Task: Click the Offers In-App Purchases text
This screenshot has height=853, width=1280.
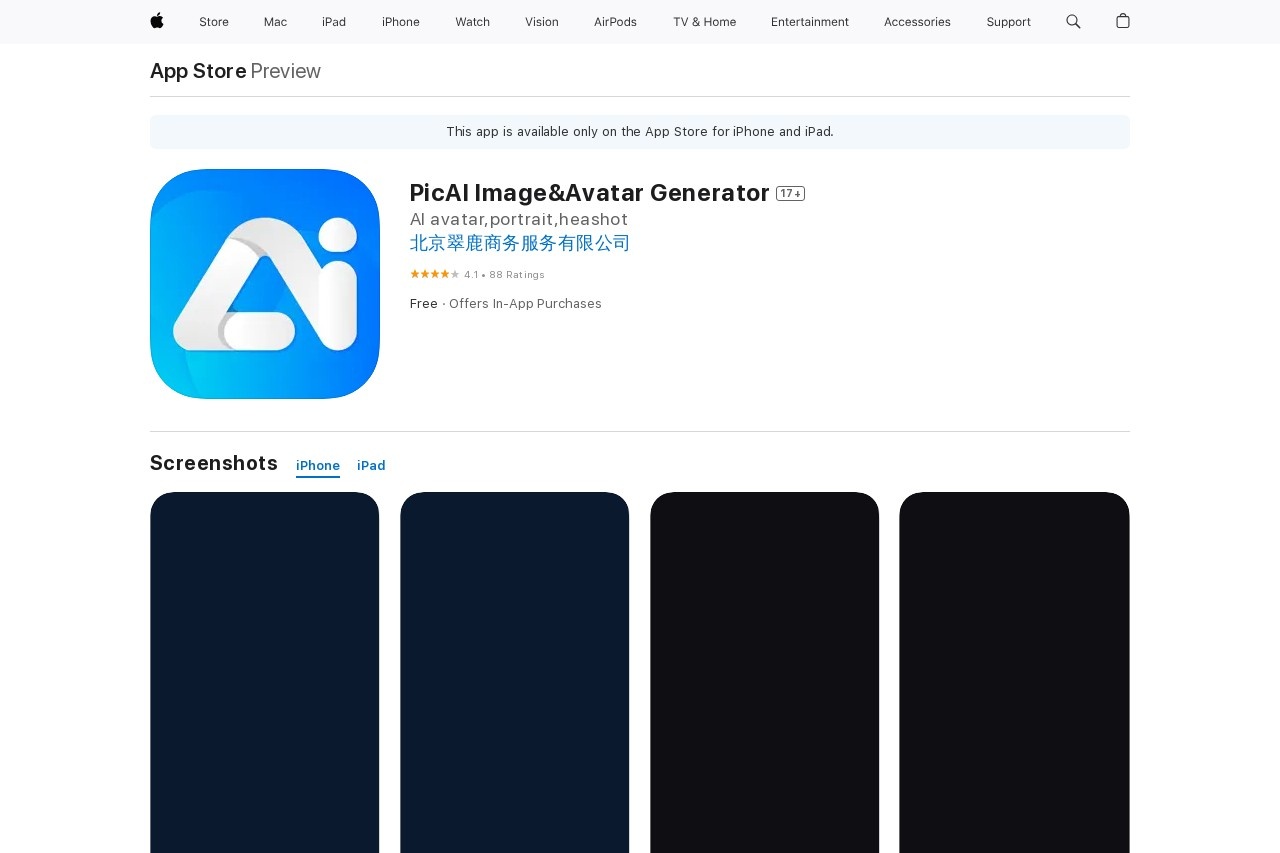Action: coord(525,304)
